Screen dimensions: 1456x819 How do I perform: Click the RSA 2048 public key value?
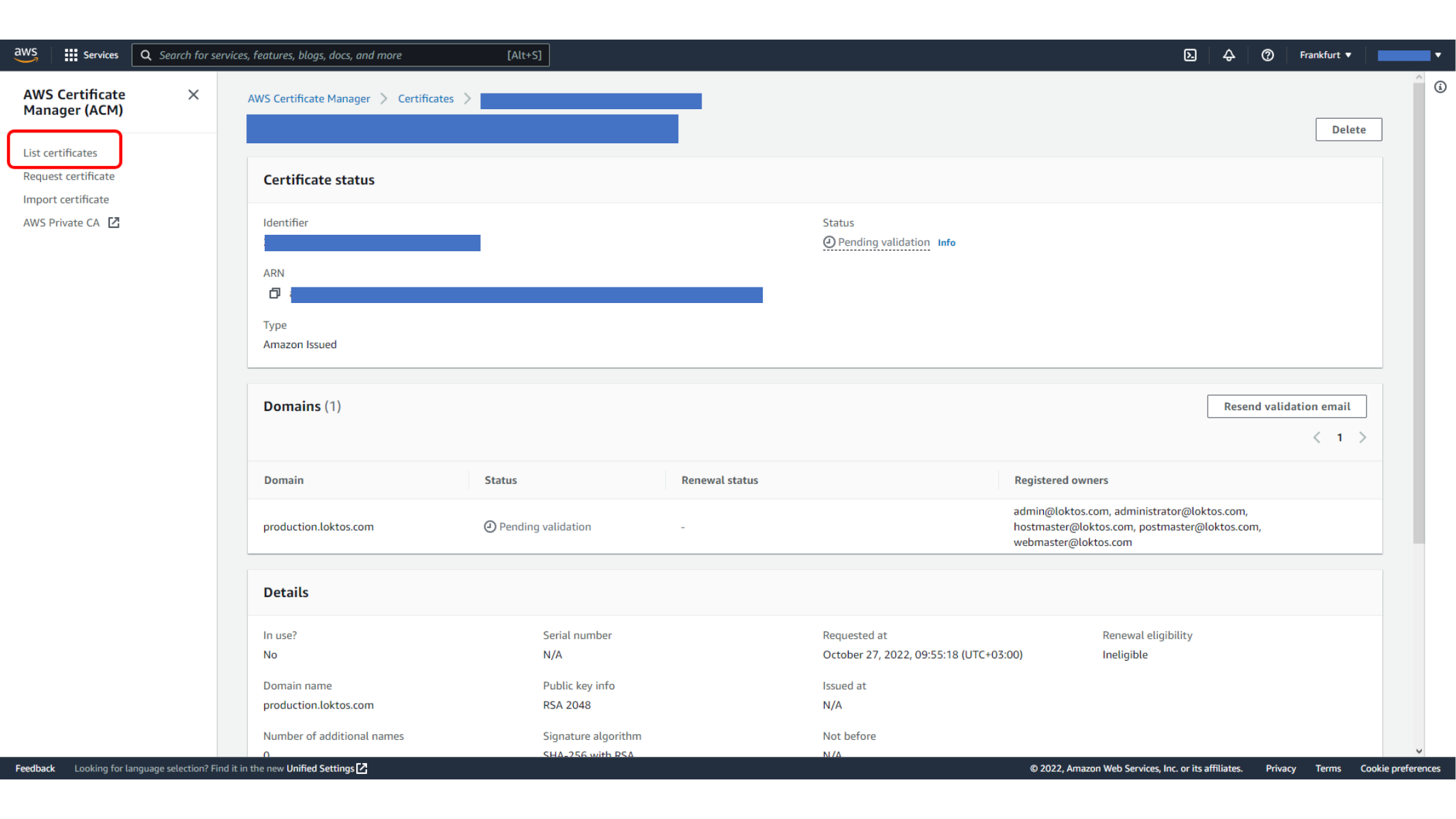pos(567,705)
